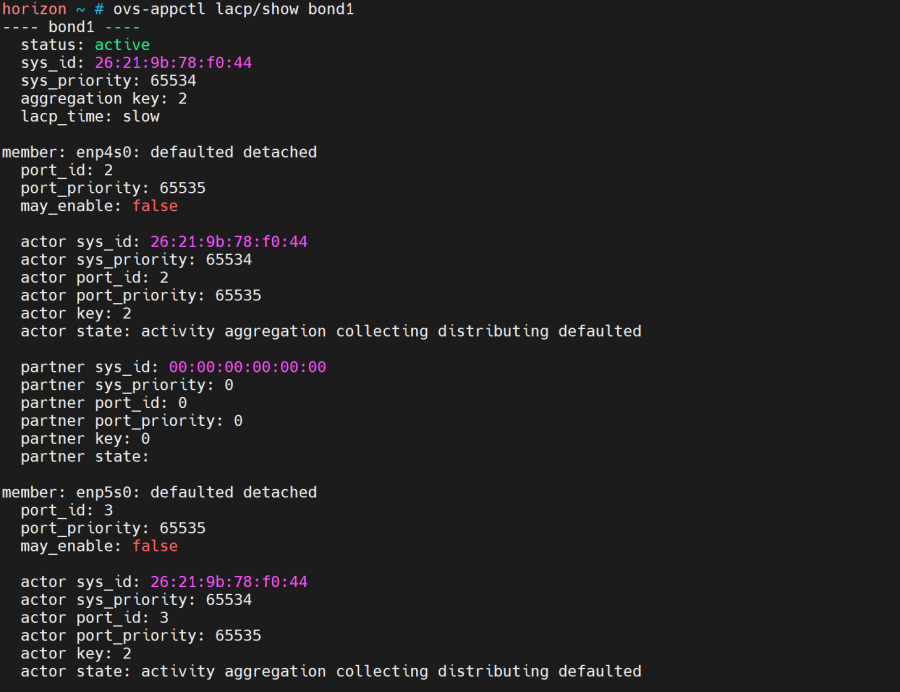Click the green 'active' status text
This screenshot has height=692, width=900.
click(x=122, y=45)
